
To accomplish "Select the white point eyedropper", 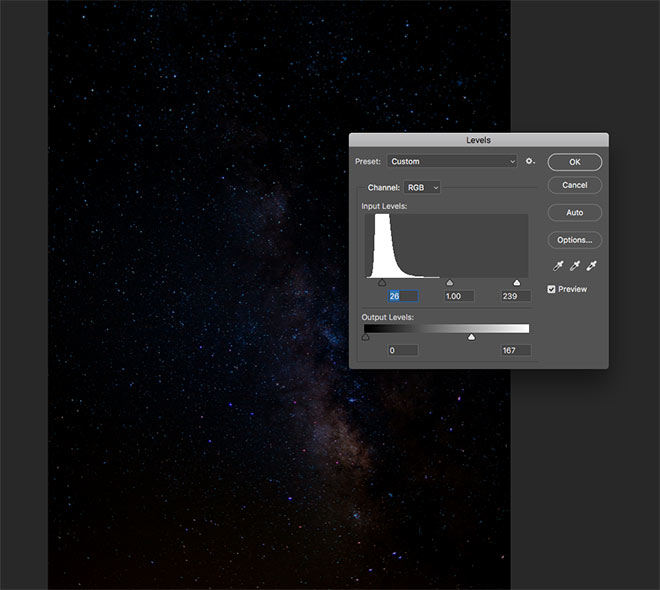I will click(591, 266).
